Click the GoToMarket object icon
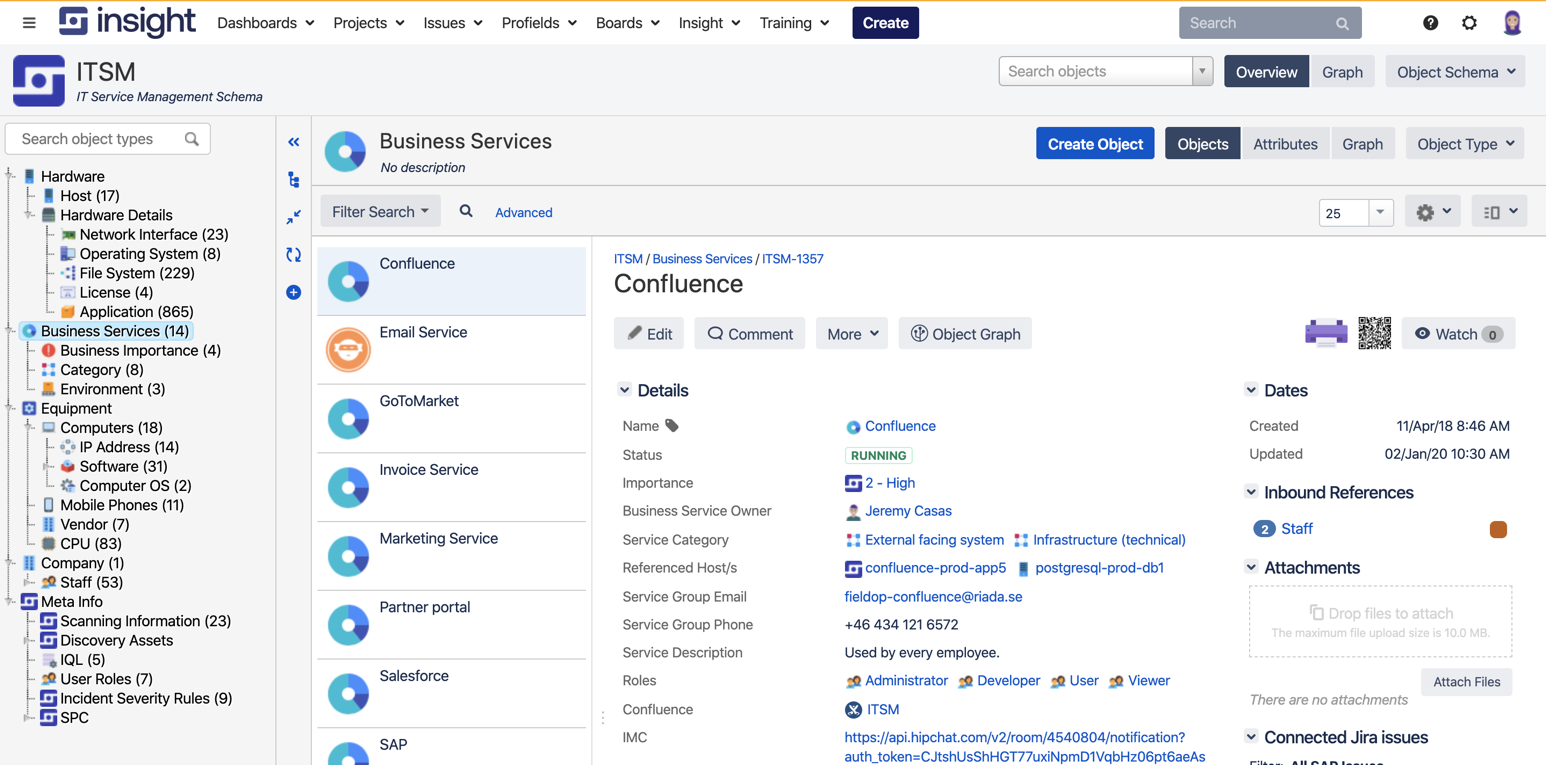Viewport: 1546px width, 765px height. (349, 418)
